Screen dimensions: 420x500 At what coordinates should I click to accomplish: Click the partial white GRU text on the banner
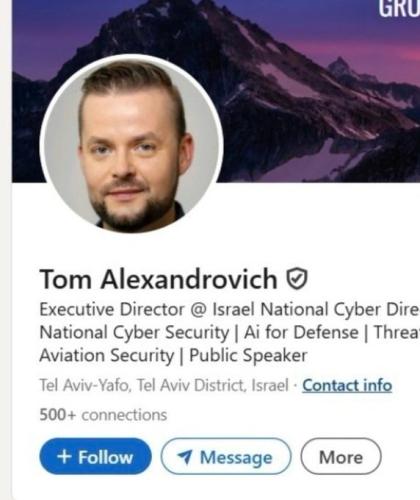pyautogui.click(x=399, y=8)
